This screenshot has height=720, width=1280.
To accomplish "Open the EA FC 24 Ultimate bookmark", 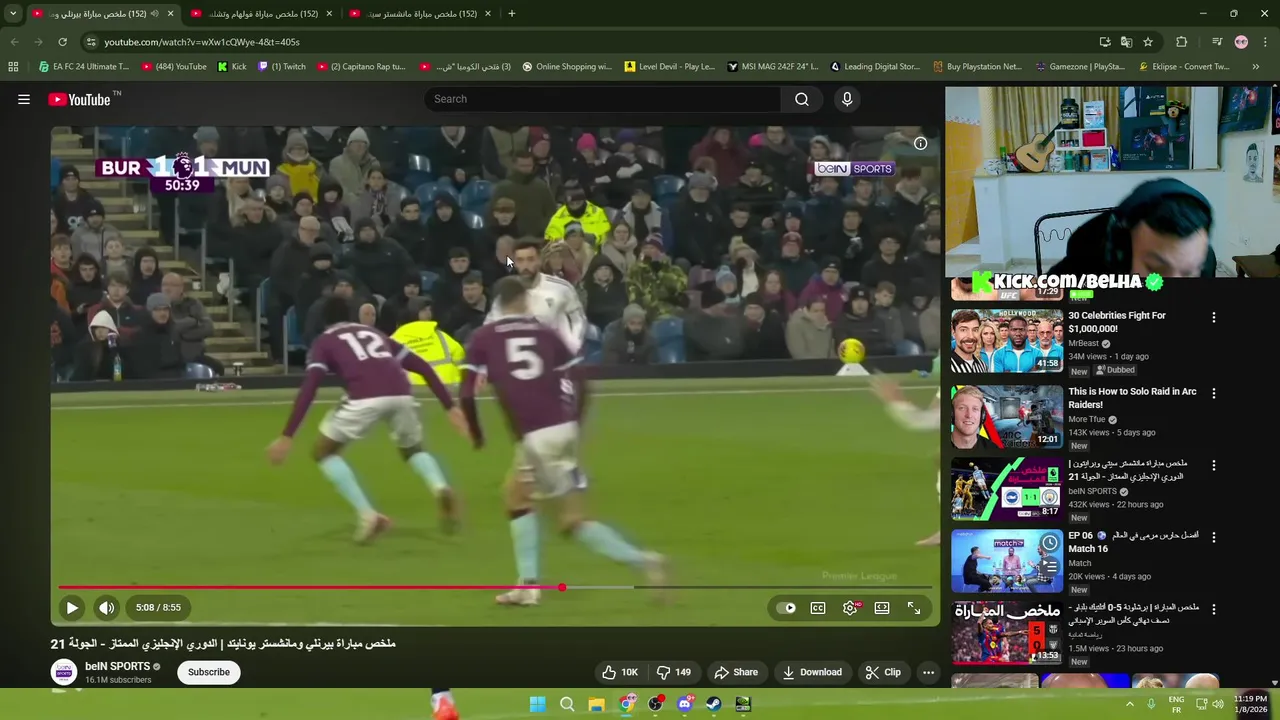I will pos(83,67).
